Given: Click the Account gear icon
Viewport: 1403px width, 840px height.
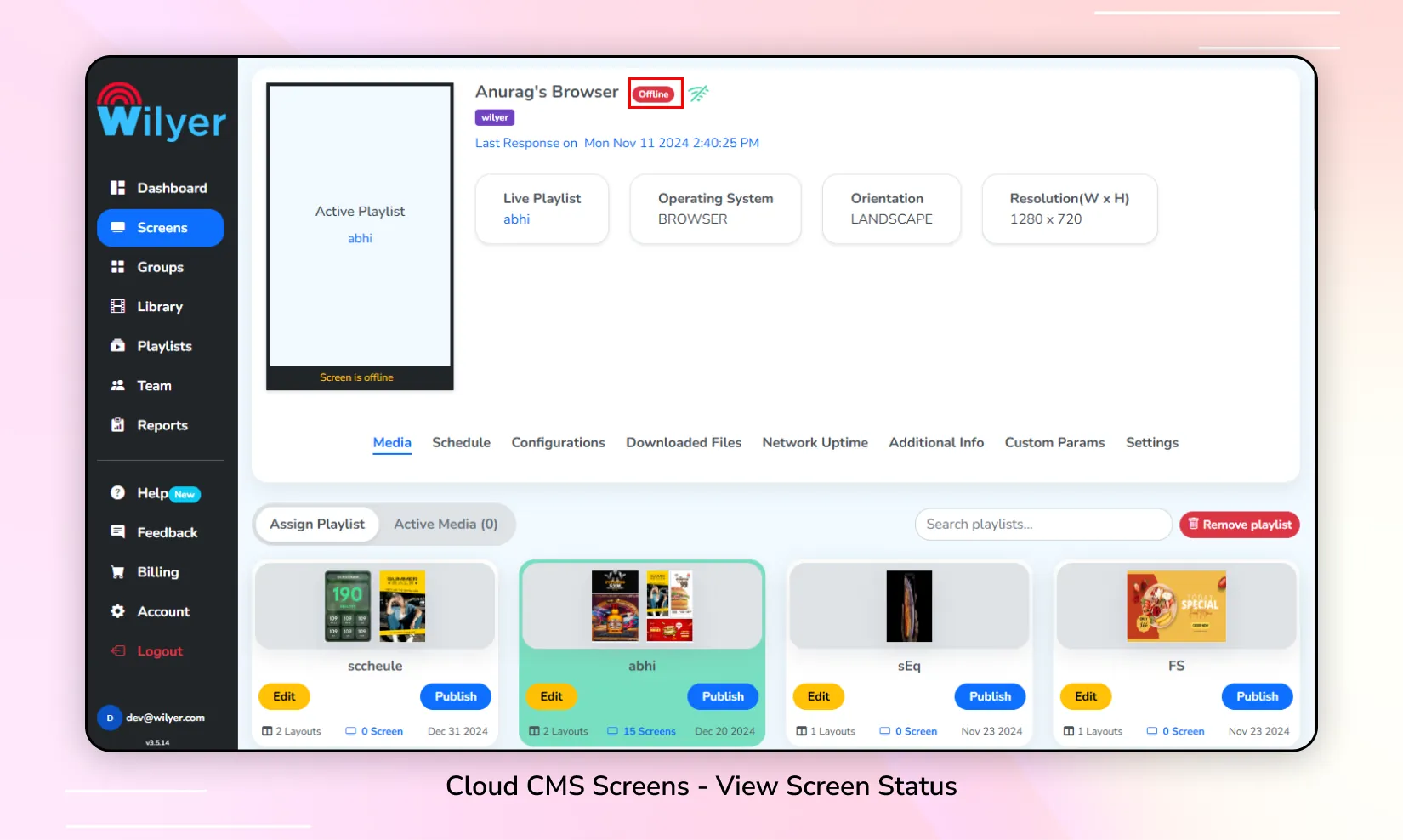Looking at the screenshot, I should 117,611.
